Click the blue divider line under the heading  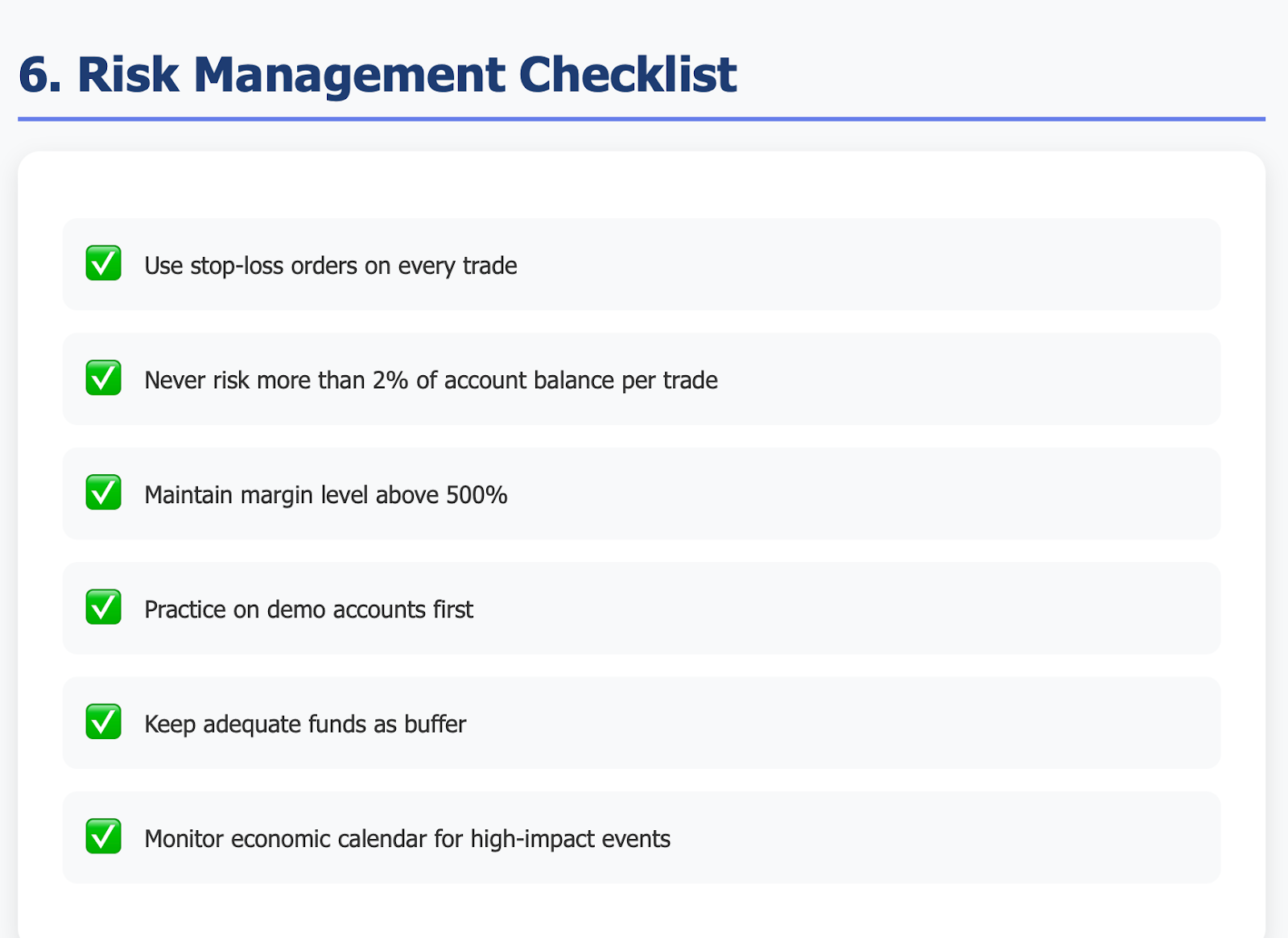pyautogui.click(x=642, y=119)
